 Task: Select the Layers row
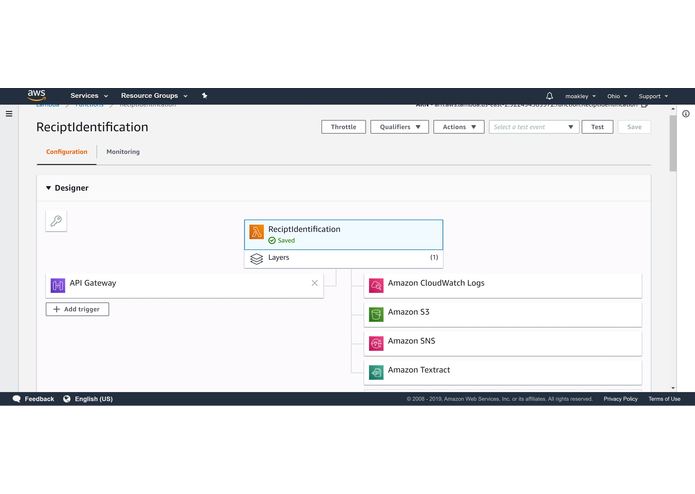(x=344, y=259)
